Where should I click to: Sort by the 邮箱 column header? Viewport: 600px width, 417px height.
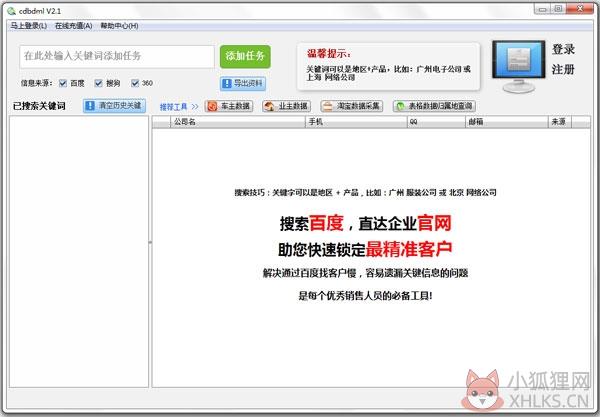tap(506, 122)
